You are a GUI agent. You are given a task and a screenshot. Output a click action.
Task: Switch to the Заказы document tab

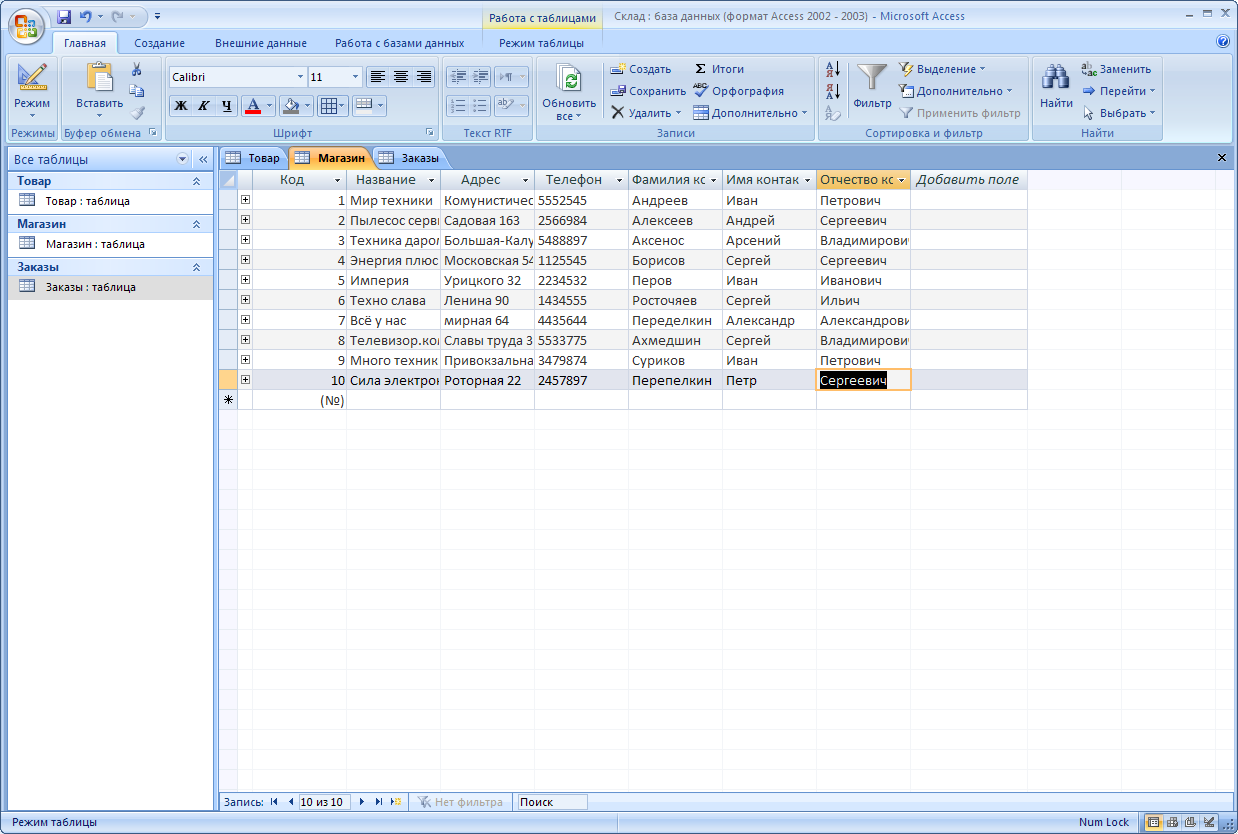(x=408, y=158)
